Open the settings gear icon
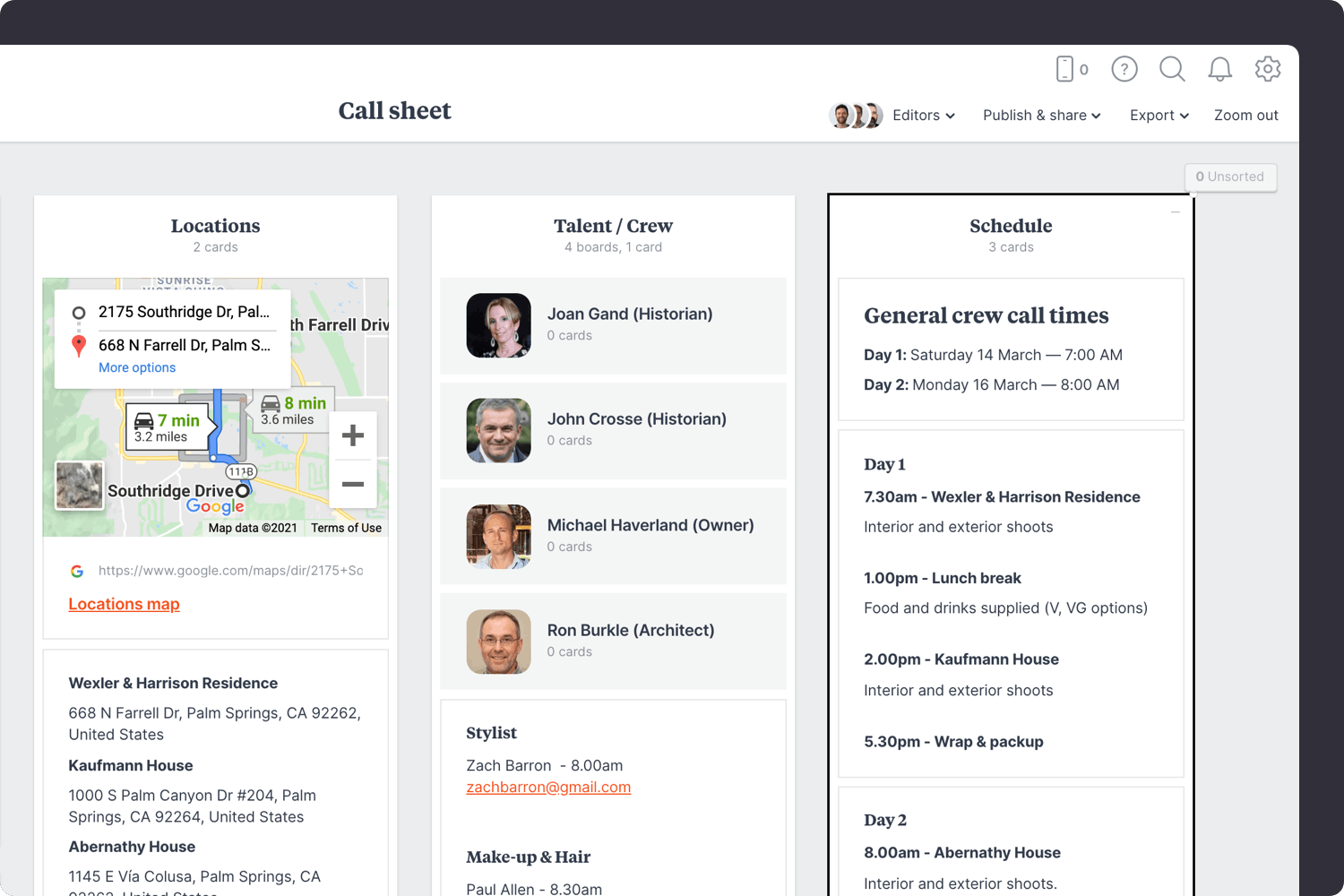Image resolution: width=1344 pixels, height=896 pixels. click(x=1268, y=69)
